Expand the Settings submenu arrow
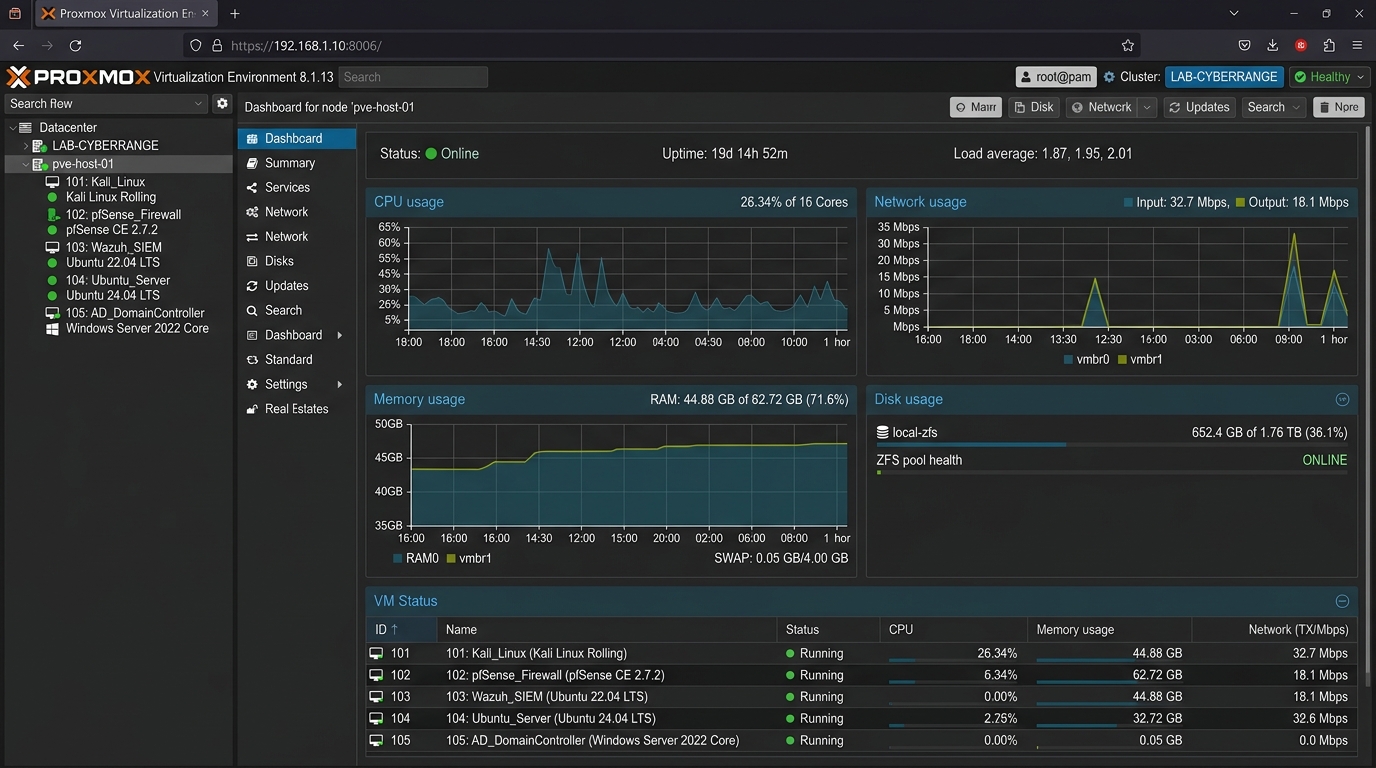Viewport: 1376px width, 768px height. [340, 384]
